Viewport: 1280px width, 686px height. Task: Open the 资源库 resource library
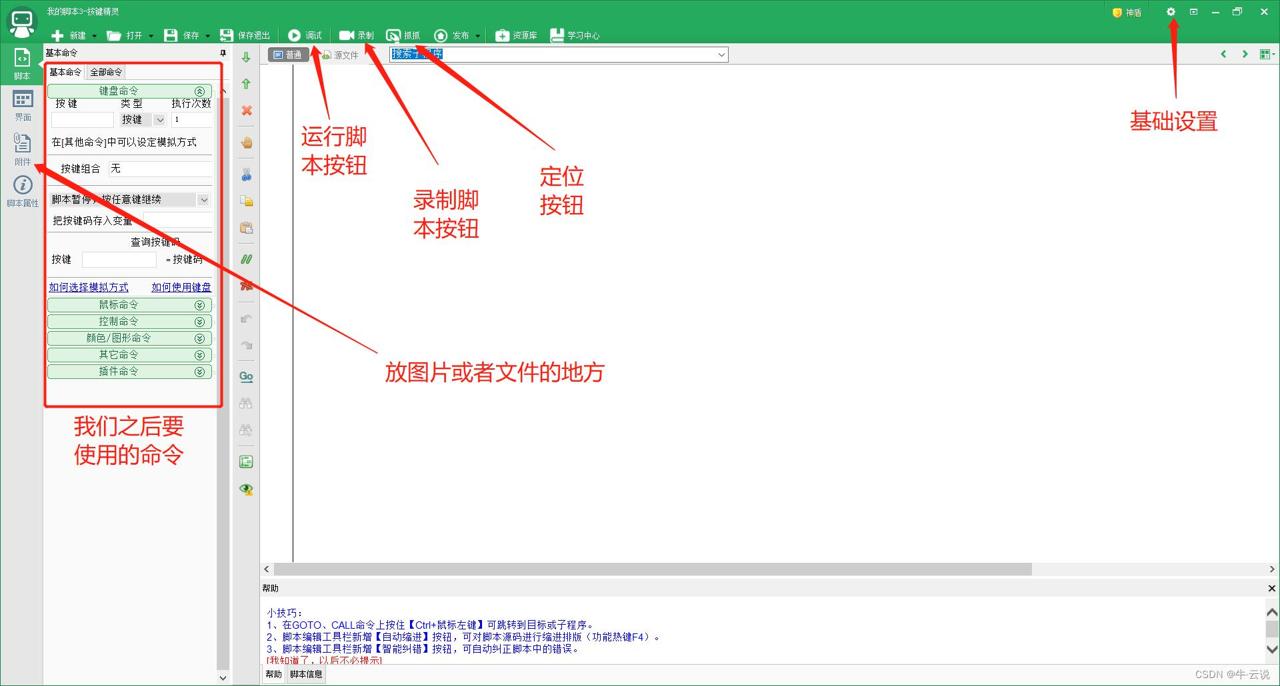click(516, 34)
